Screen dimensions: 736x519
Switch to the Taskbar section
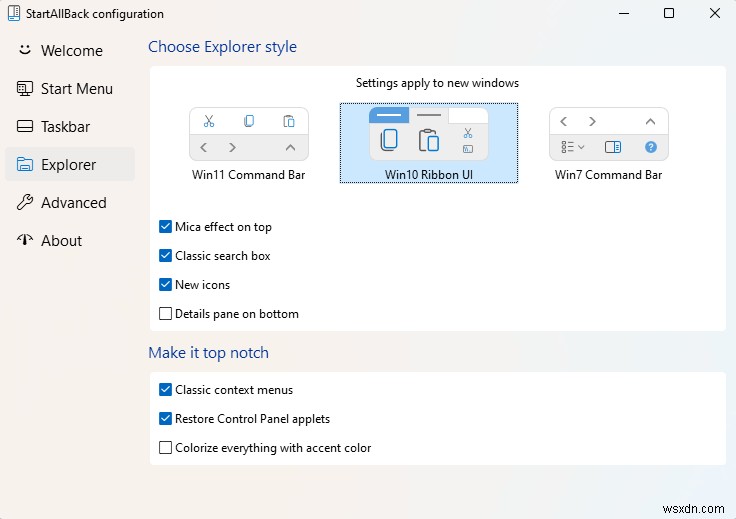coord(69,127)
